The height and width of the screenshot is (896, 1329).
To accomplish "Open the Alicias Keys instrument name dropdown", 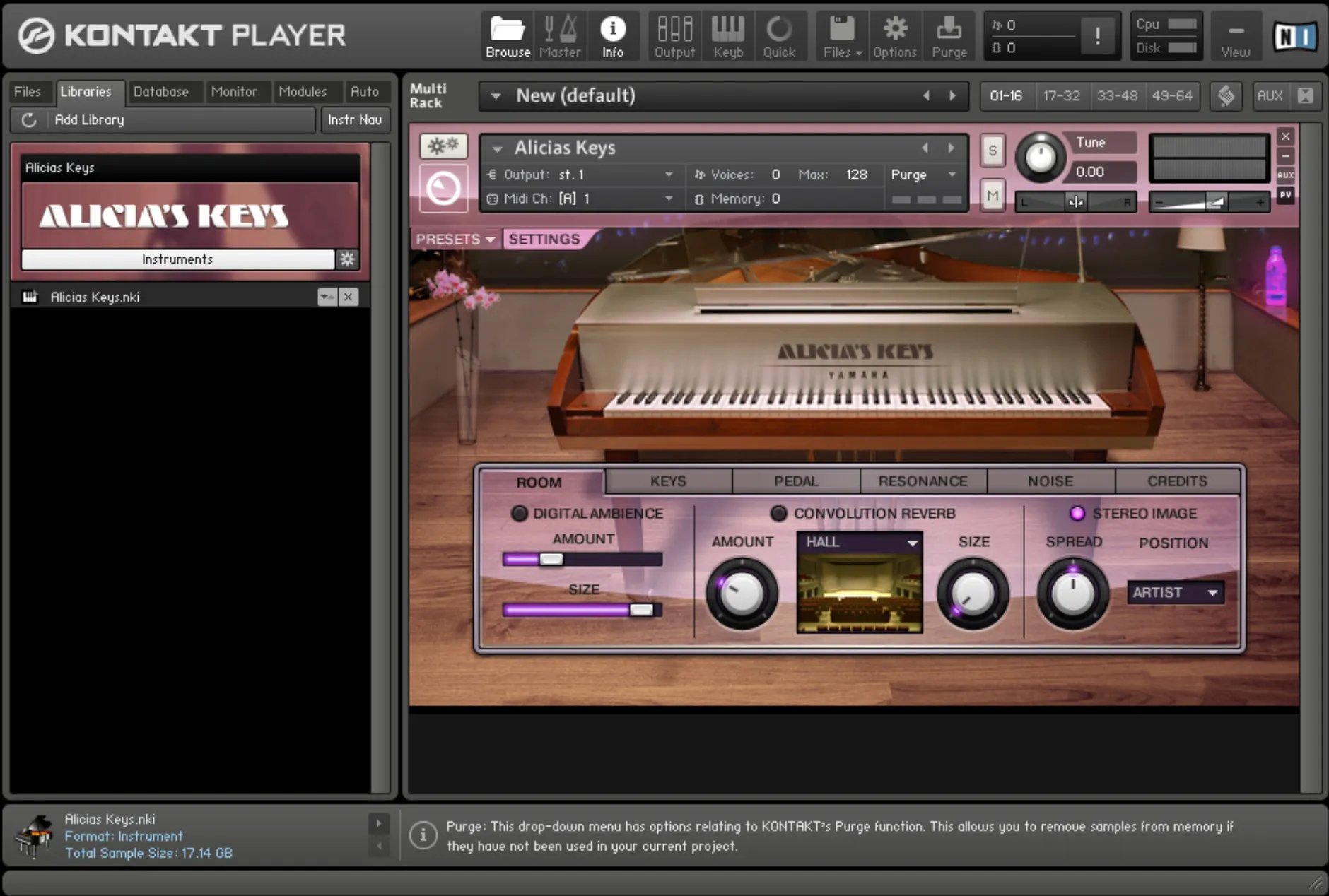I will pyautogui.click(x=497, y=148).
